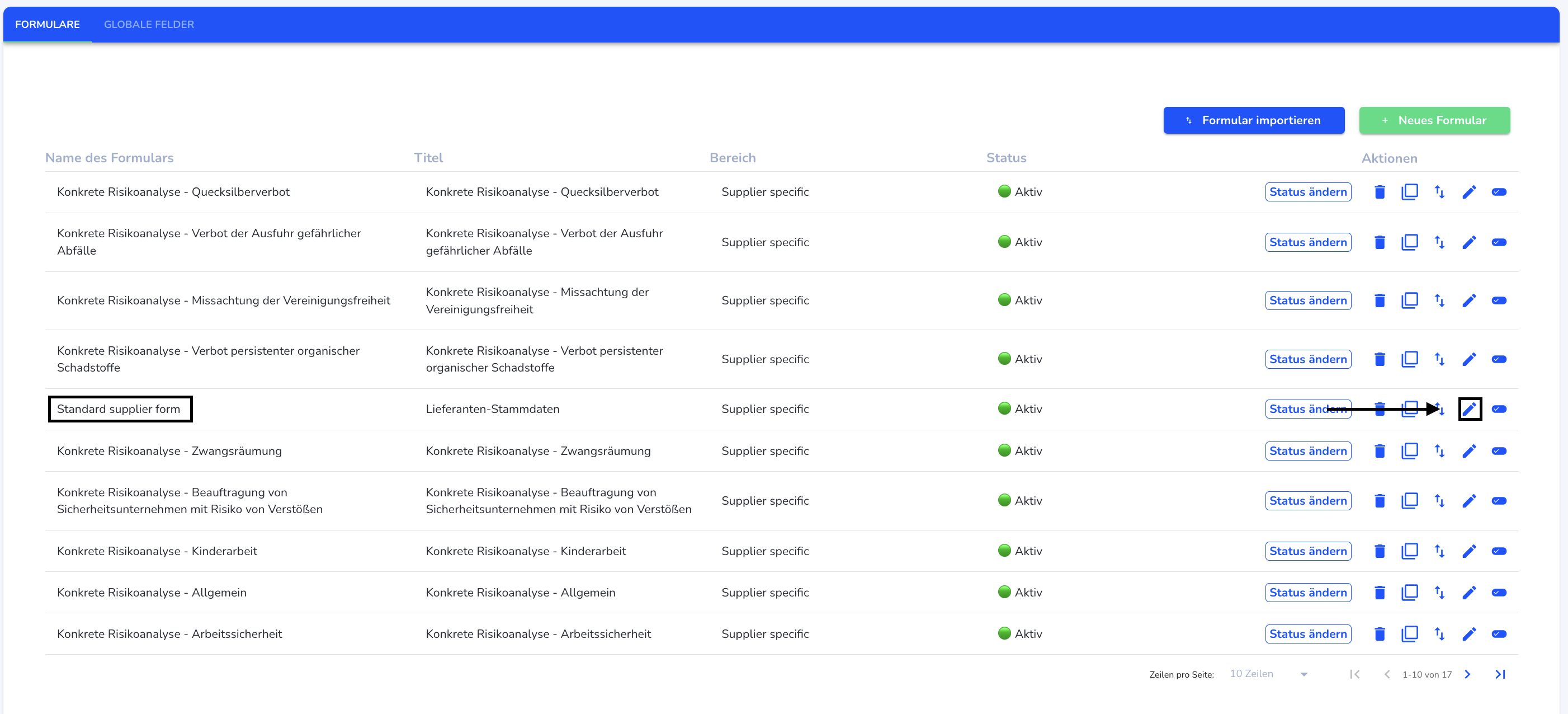Image resolution: width=1568 pixels, height=714 pixels.
Task: Open pencil editor for Standard supplier form
Action: click(1470, 409)
